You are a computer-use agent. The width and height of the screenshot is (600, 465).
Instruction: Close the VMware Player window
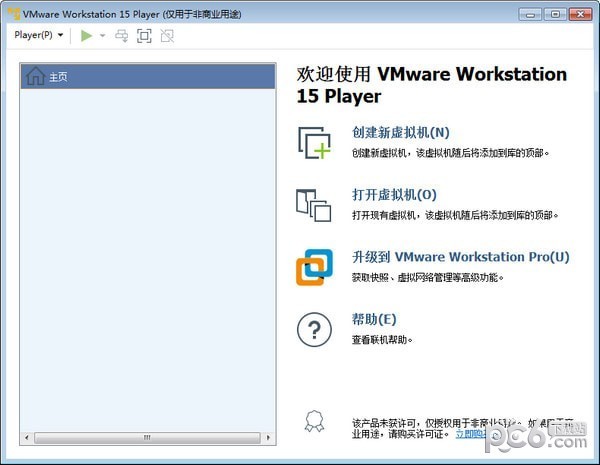pos(580,15)
